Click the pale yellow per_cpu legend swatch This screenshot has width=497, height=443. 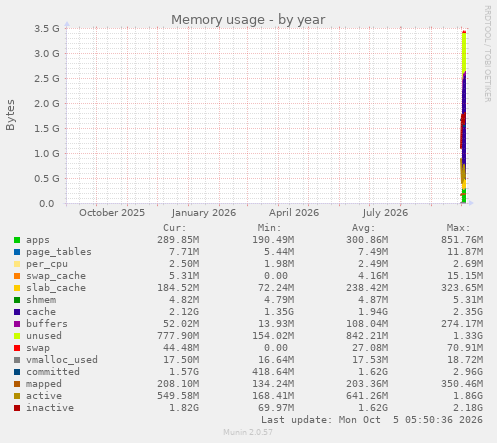tap(17, 264)
